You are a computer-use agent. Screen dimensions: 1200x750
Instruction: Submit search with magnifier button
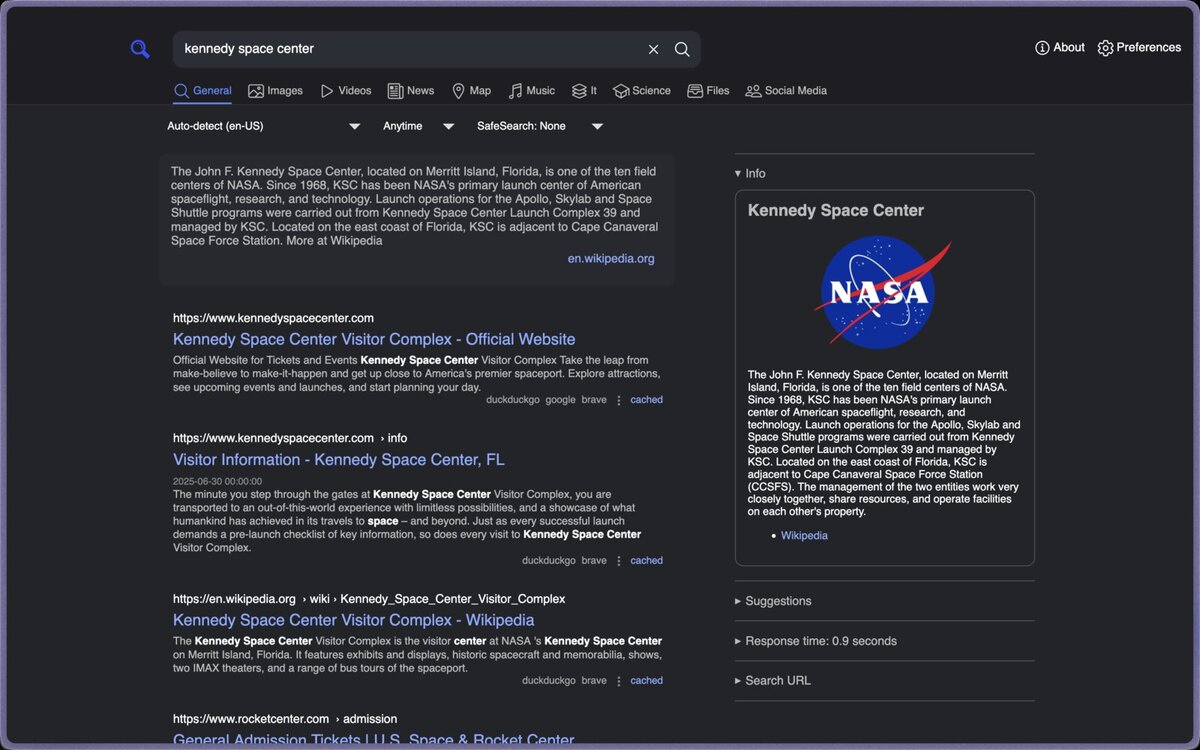pyautogui.click(x=682, y=49)
